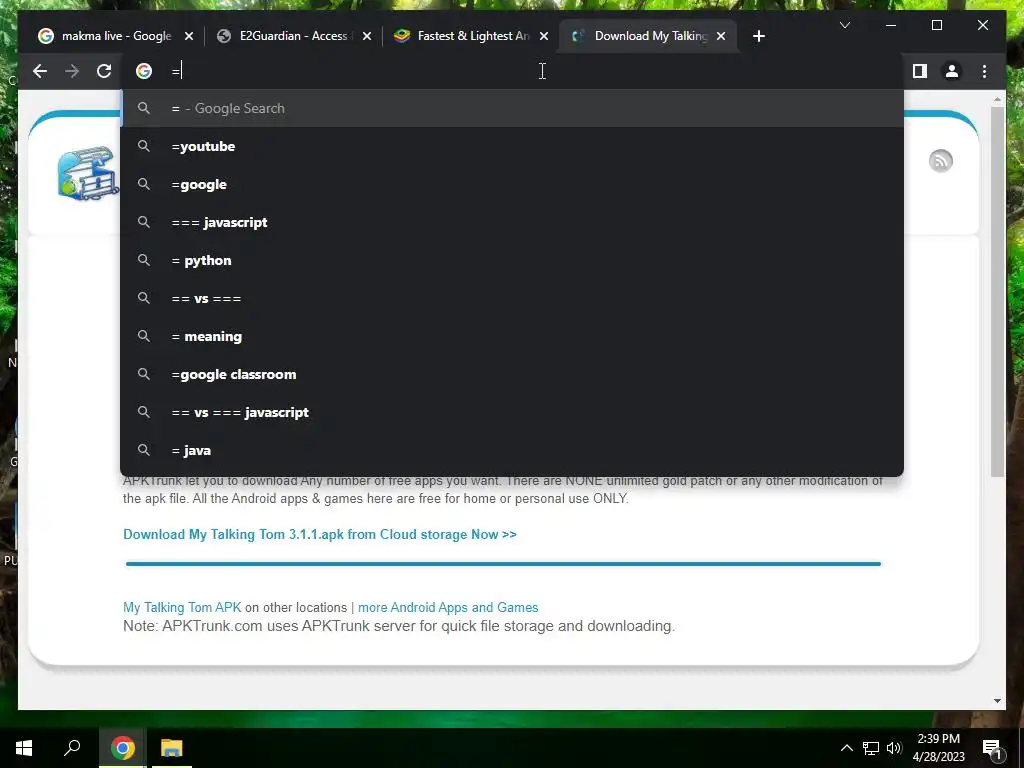
Task: Pick the '=== javascript' suggestion
Action: pyautogui.click(x=512, y=222)
